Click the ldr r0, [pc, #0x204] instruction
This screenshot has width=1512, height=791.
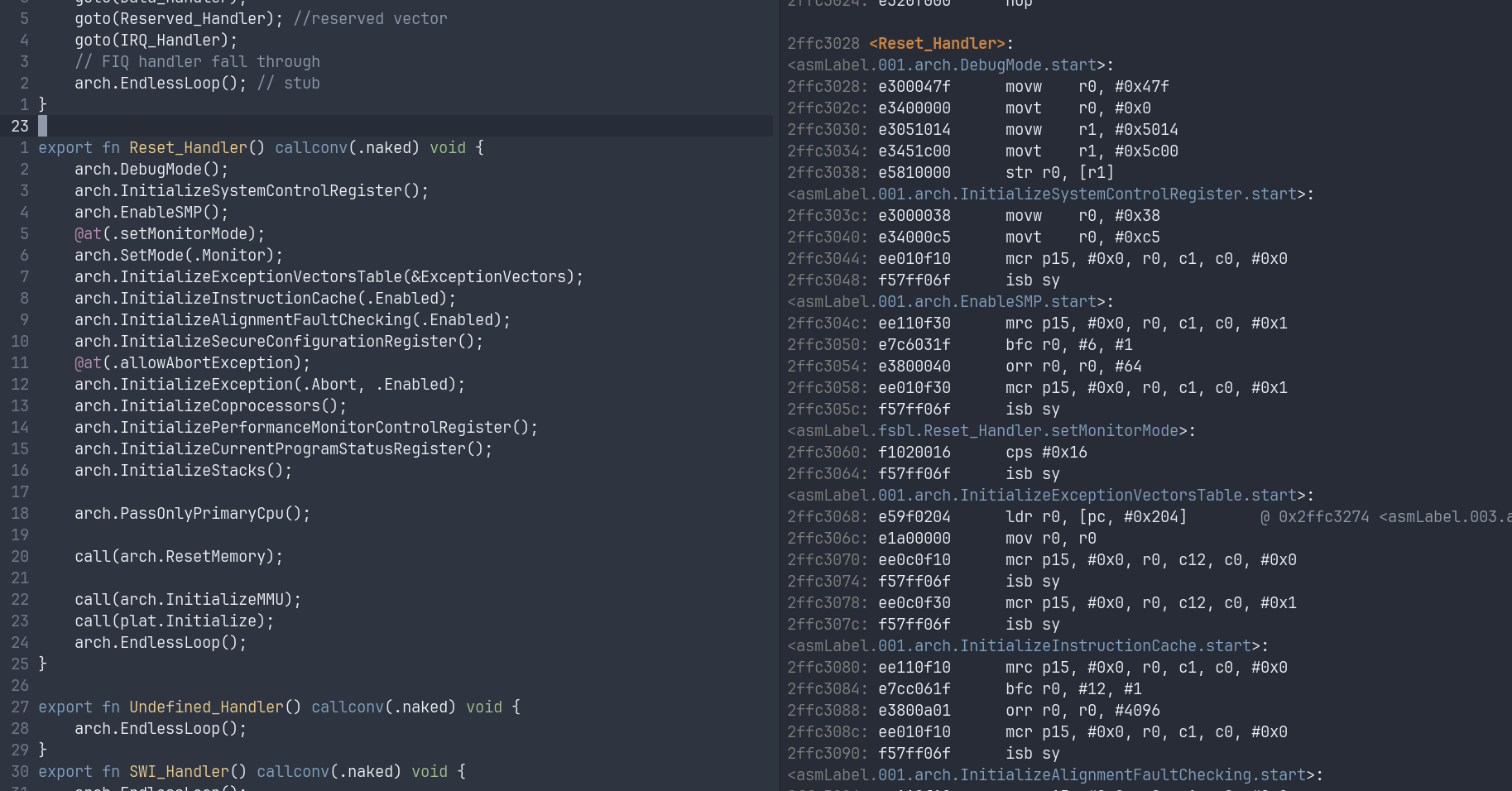[1096, 516]
